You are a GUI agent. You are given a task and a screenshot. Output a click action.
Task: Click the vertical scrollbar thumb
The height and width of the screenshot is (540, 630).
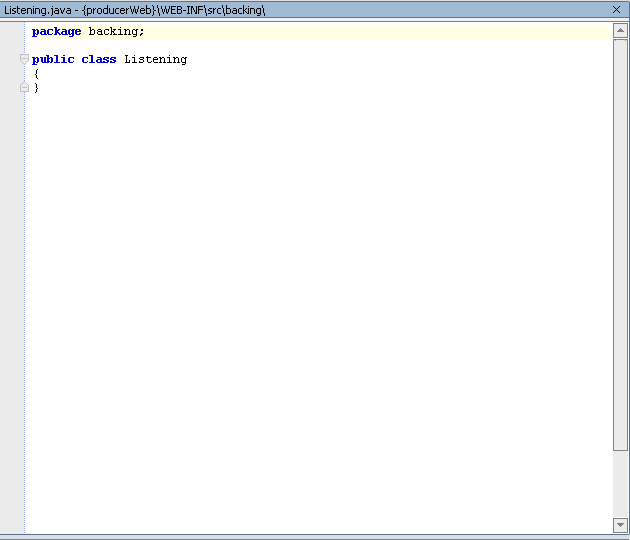pos(620,245)
